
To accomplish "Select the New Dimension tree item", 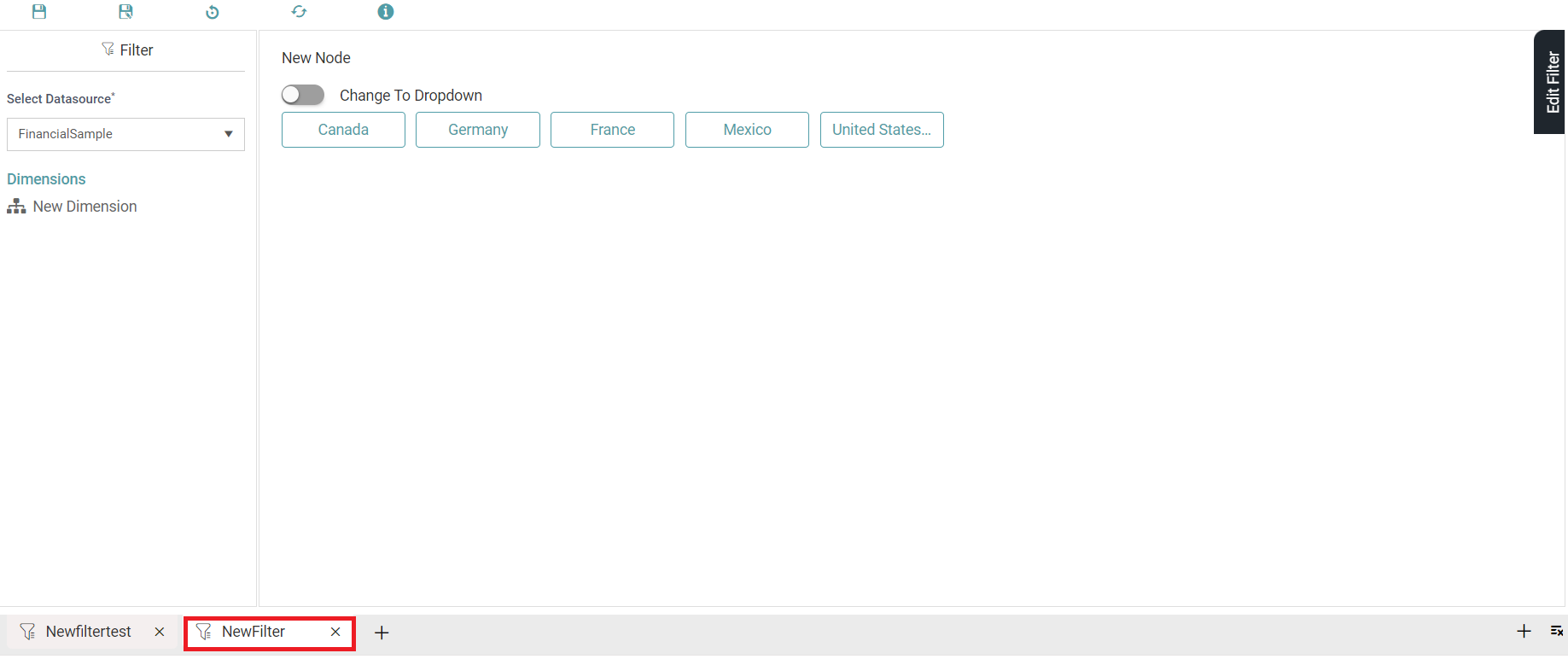I will click(x=85, y=207).
